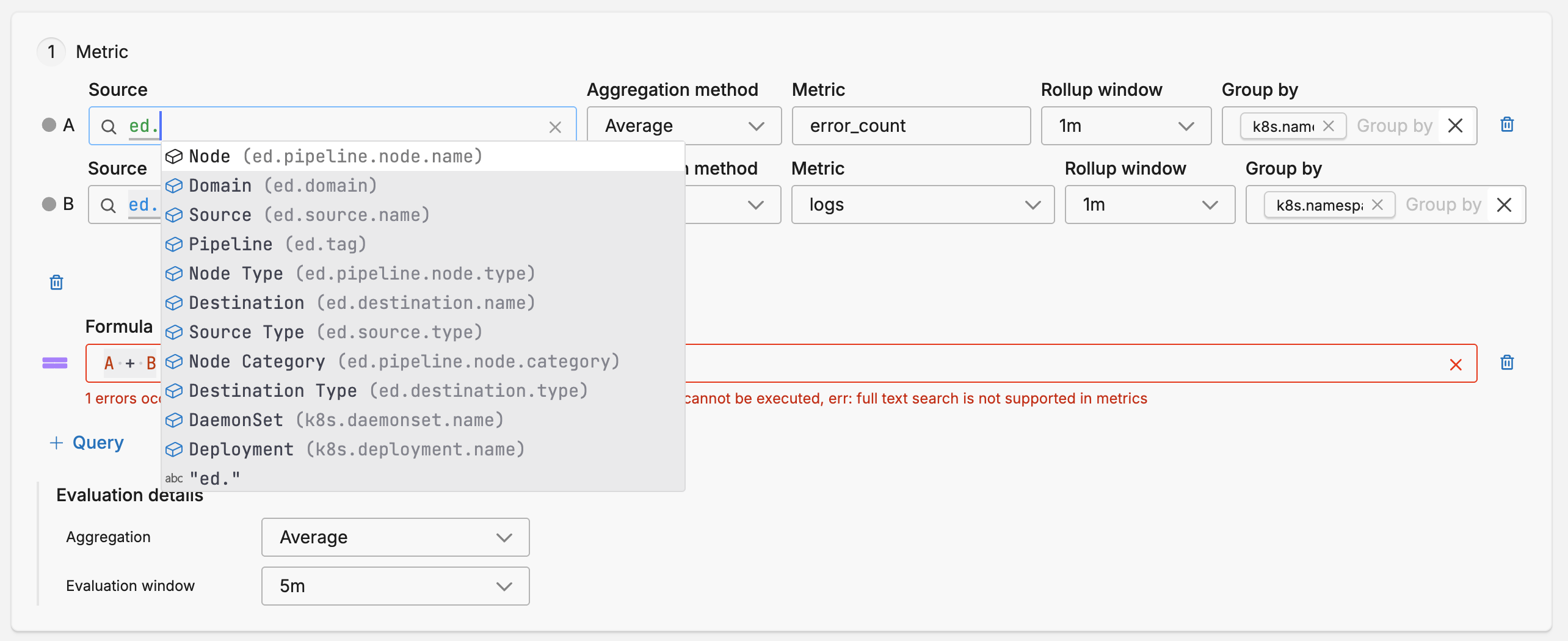Delete the formula row using trash icon

1507,363
